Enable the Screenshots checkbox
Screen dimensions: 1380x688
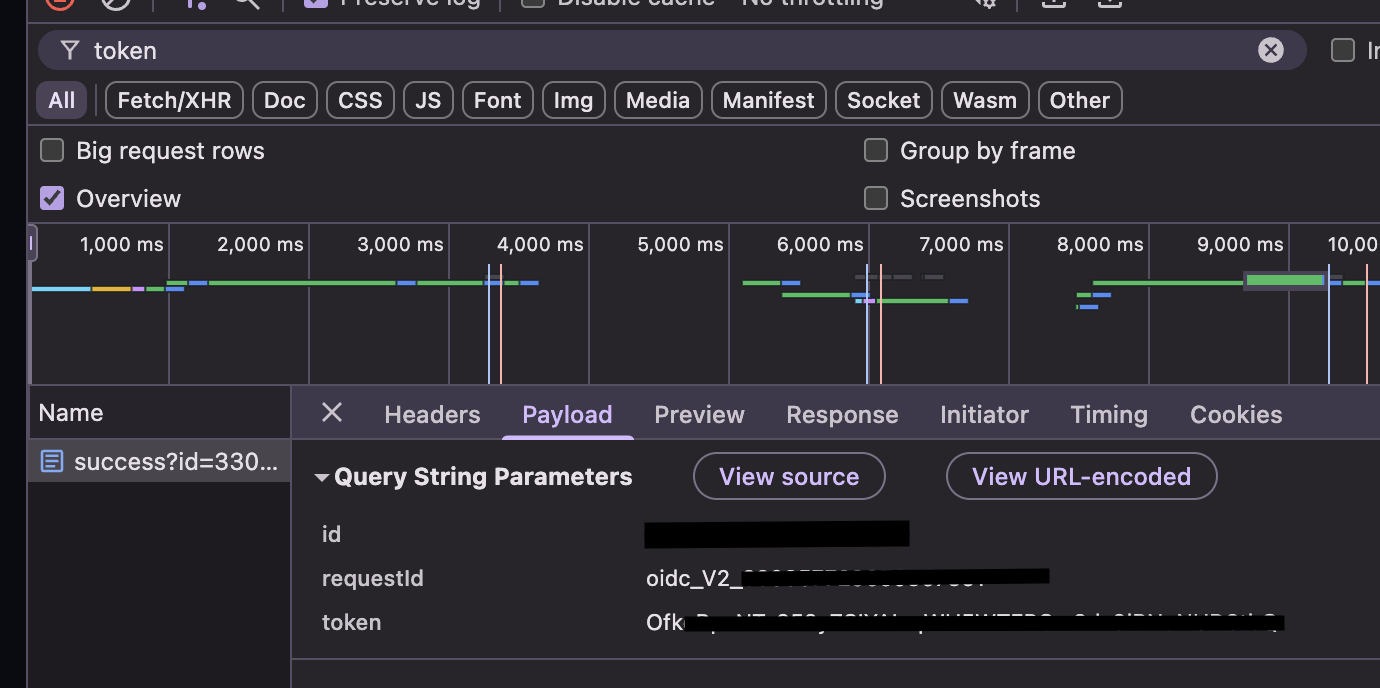click(x=876, y=198)
